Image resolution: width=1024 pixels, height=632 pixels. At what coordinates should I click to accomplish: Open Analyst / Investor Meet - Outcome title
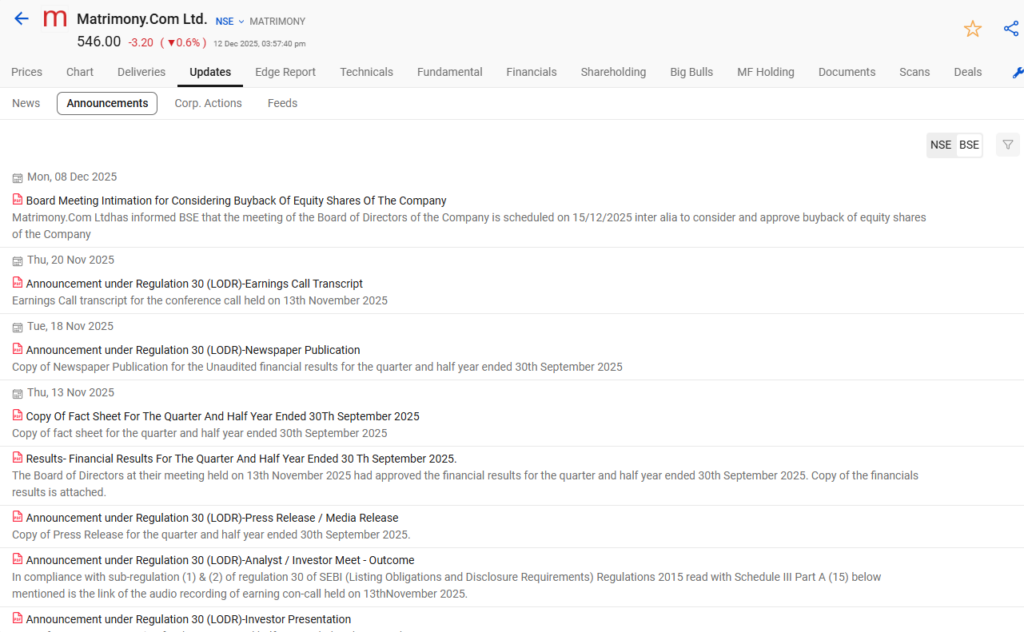point(220,560)
